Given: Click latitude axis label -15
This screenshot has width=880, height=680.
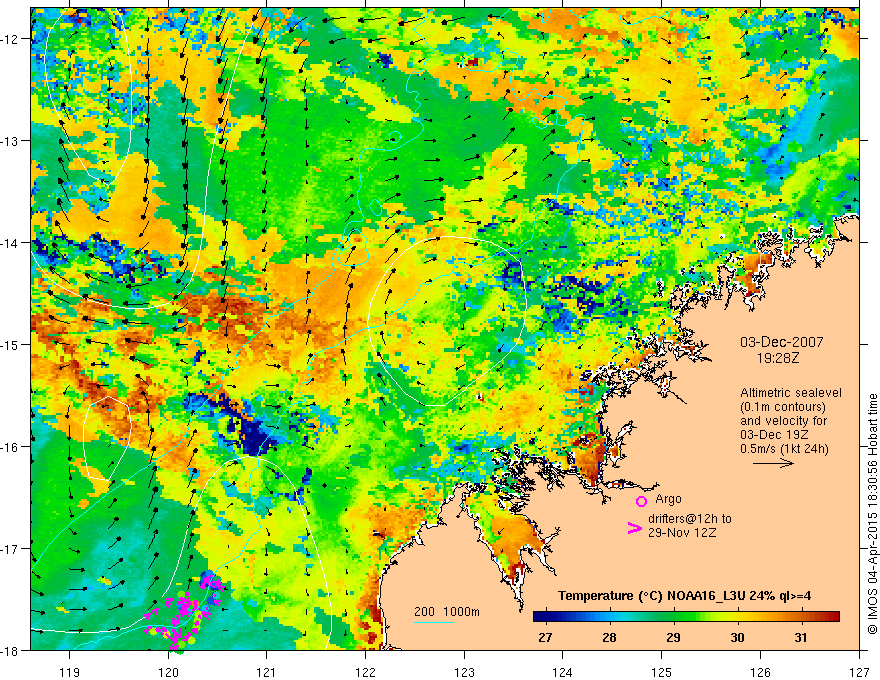Looking at the screenshot, I should point(10,344).
